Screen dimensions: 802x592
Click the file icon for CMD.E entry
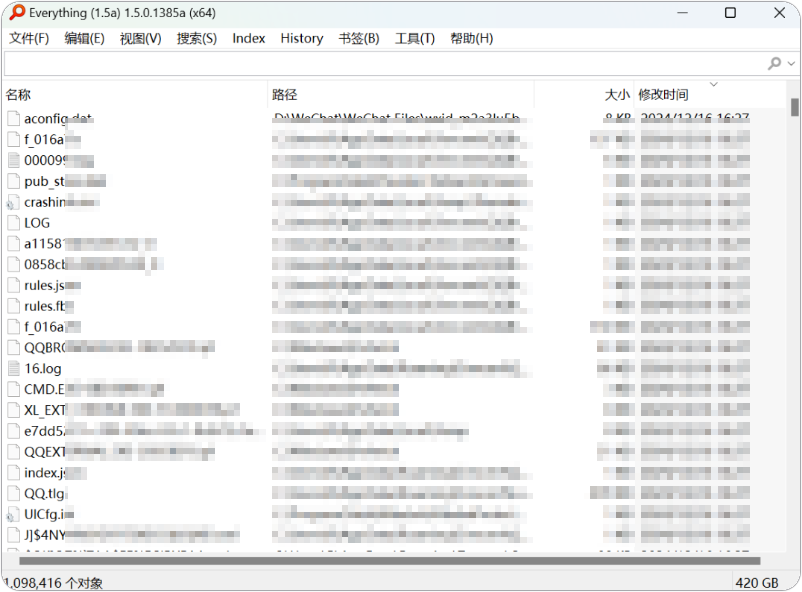pos(14,389)
